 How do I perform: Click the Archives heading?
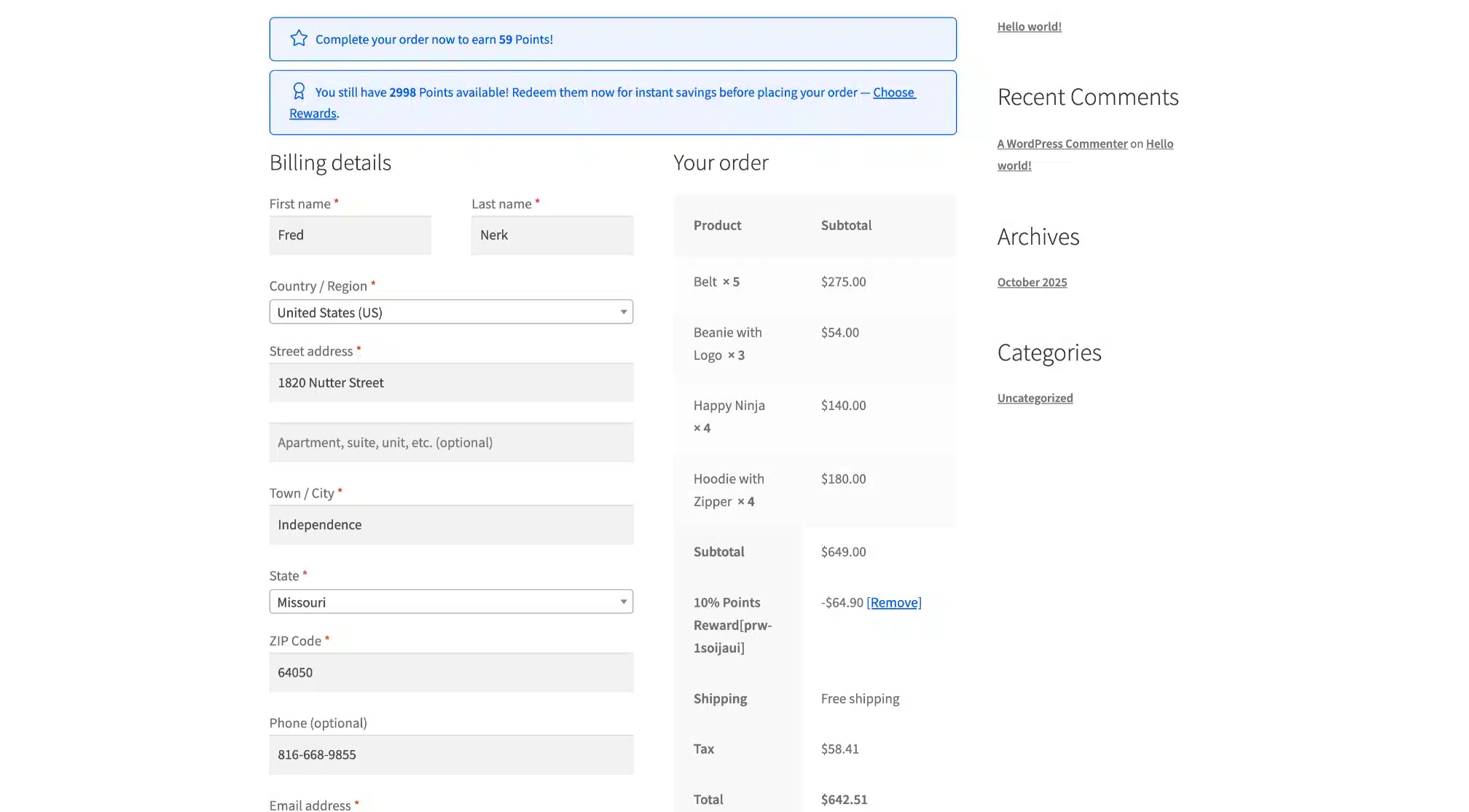tap(1038, 237)
